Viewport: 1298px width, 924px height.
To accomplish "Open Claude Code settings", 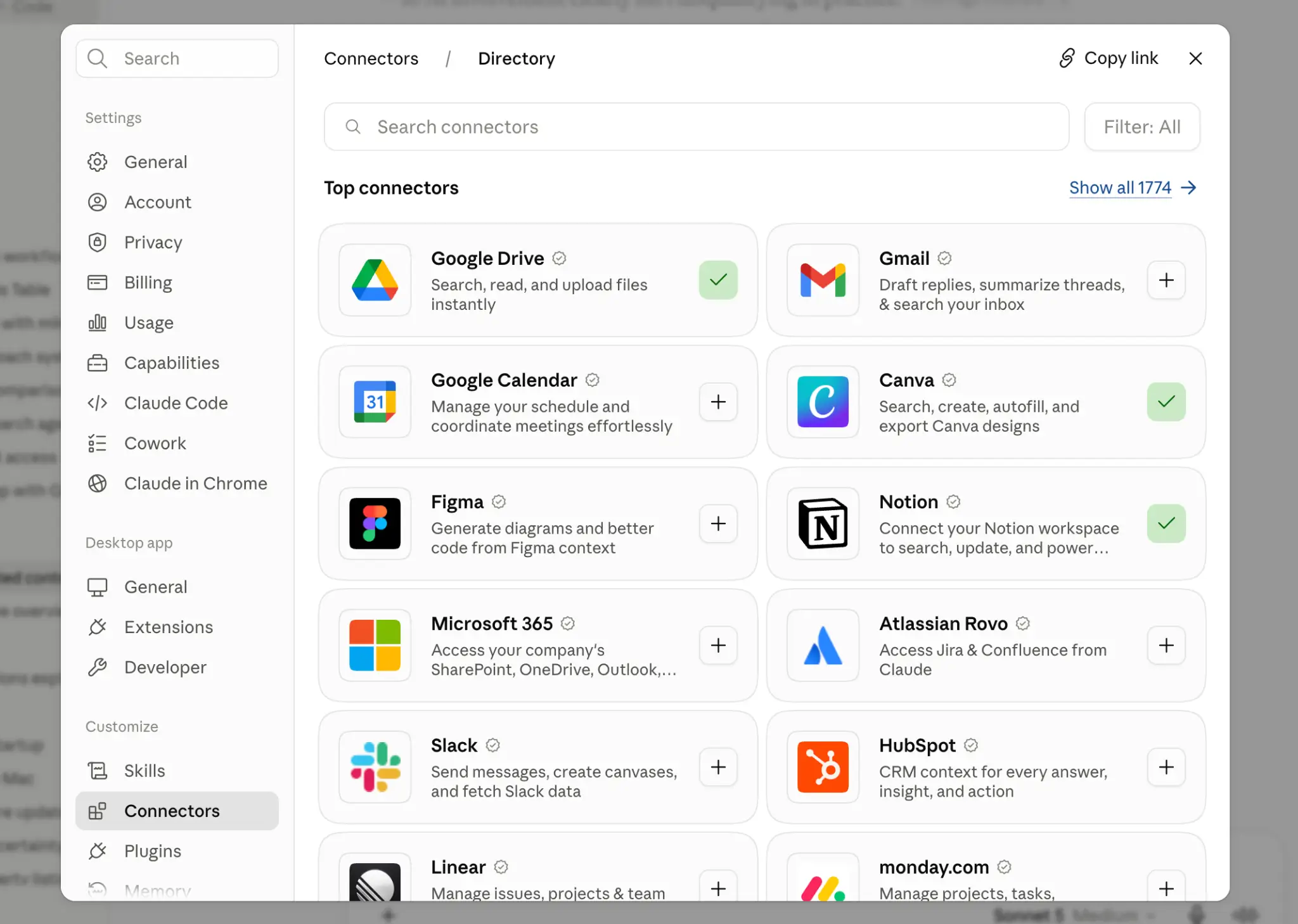I will coord(177,403).
